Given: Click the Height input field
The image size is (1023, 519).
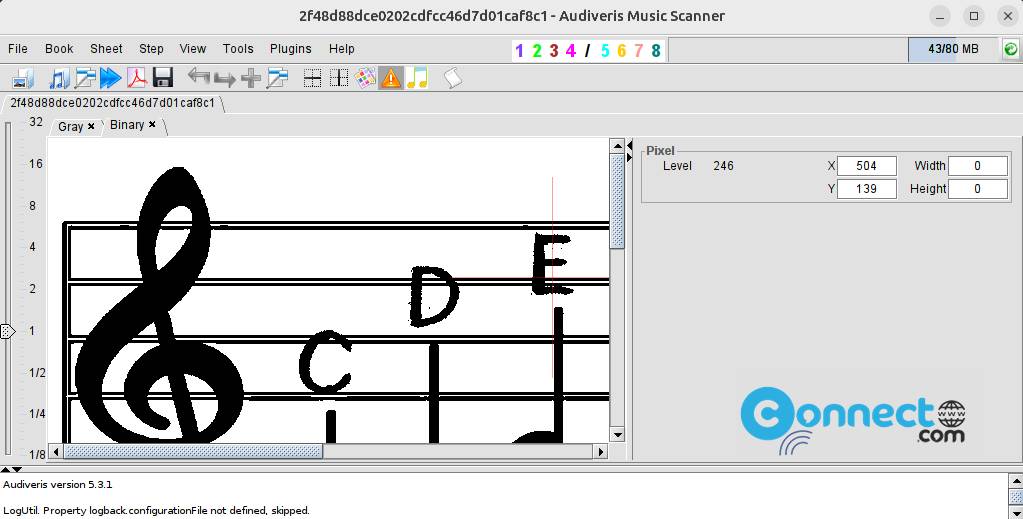Looking at the screenshot, I should (977, 189).
